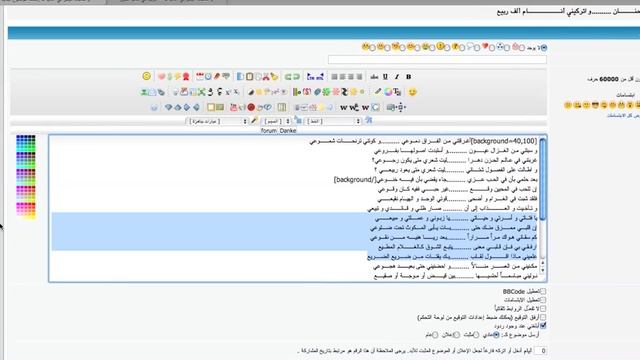Click the yellow smiley icon at the left end of first toolbar row
Screen dimensions: 640x360
(147, 76)
